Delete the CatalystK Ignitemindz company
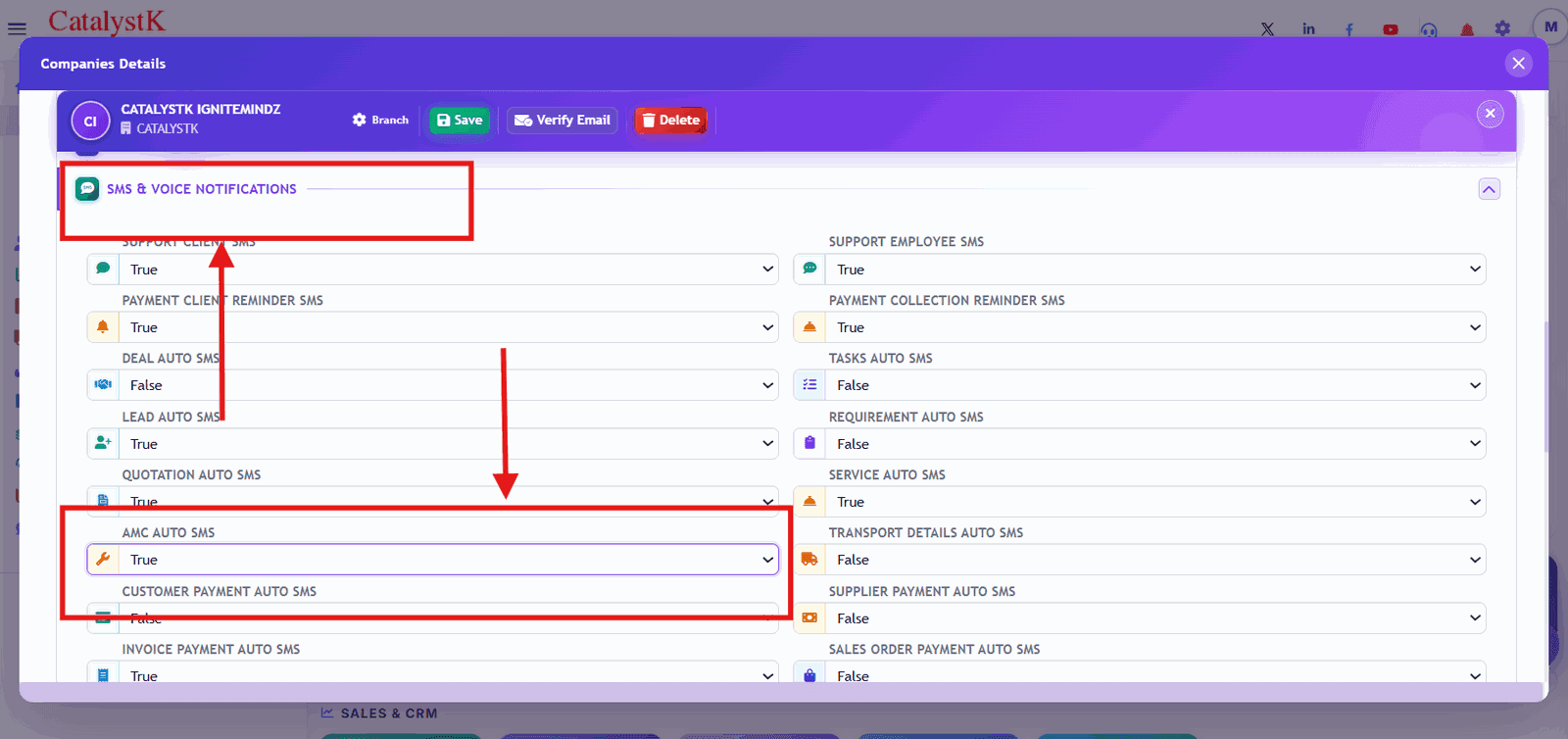The width and height of the screenshot is (1568, 739). click(x=671, y=120)
